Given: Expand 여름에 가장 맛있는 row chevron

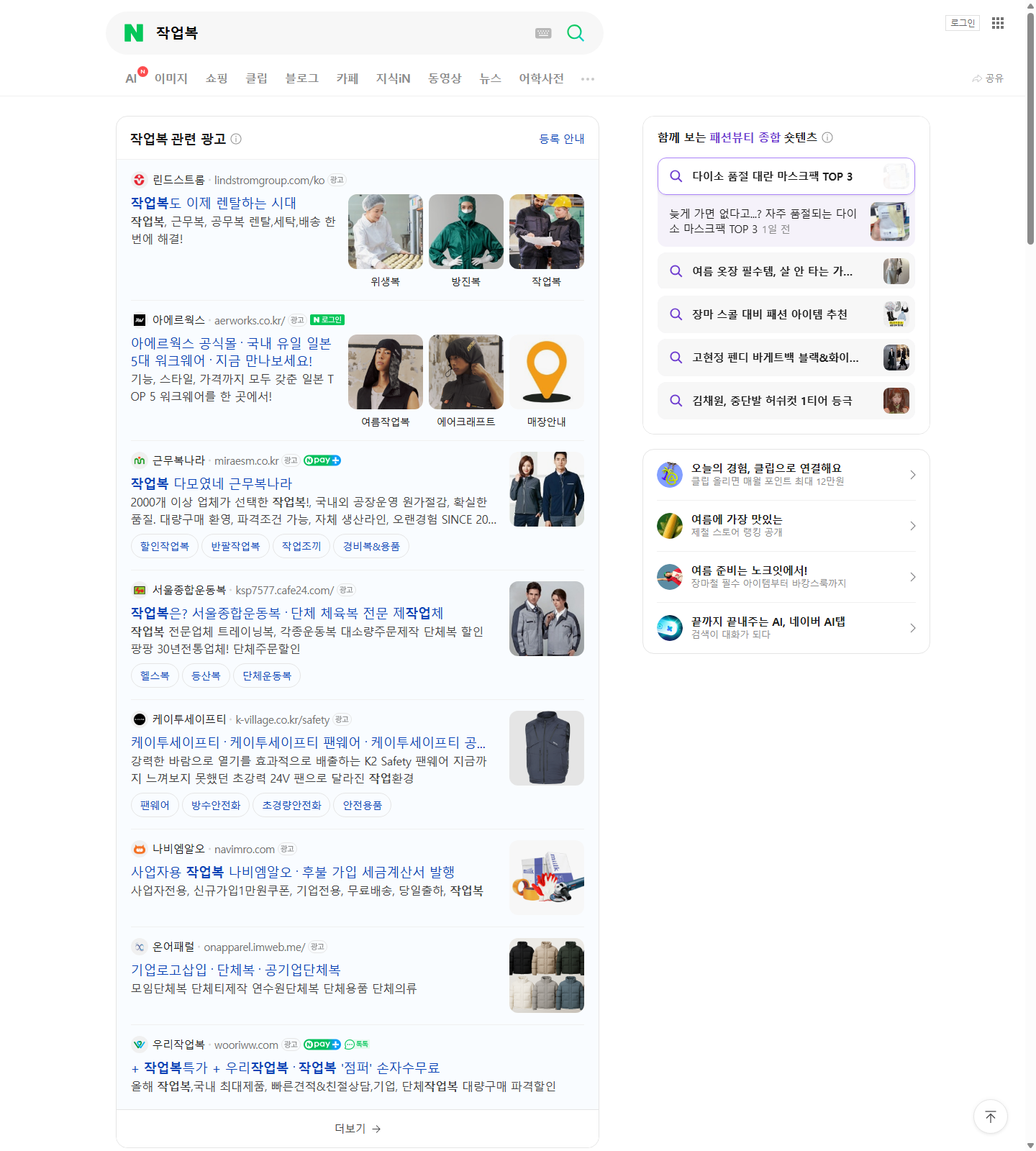Looking at the screenshot, I should tap(912, 526).
